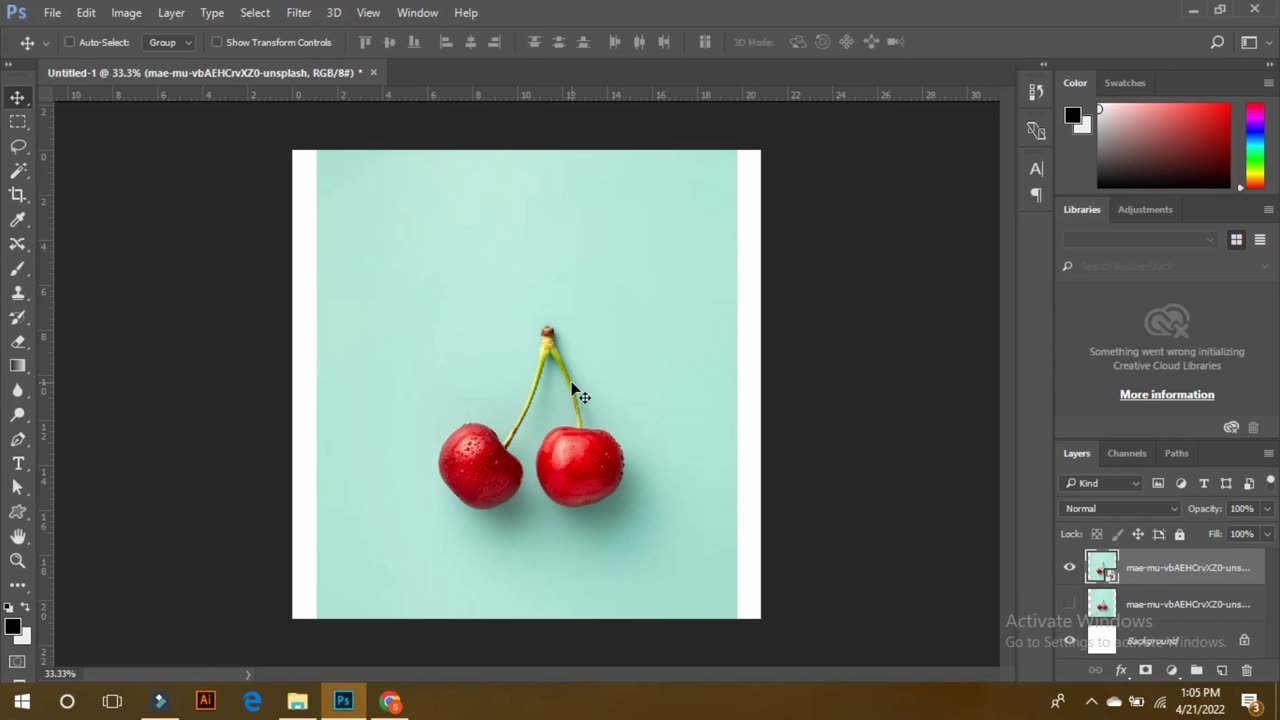
Task: Click the Link layers icon
Action: point(1095,670)
